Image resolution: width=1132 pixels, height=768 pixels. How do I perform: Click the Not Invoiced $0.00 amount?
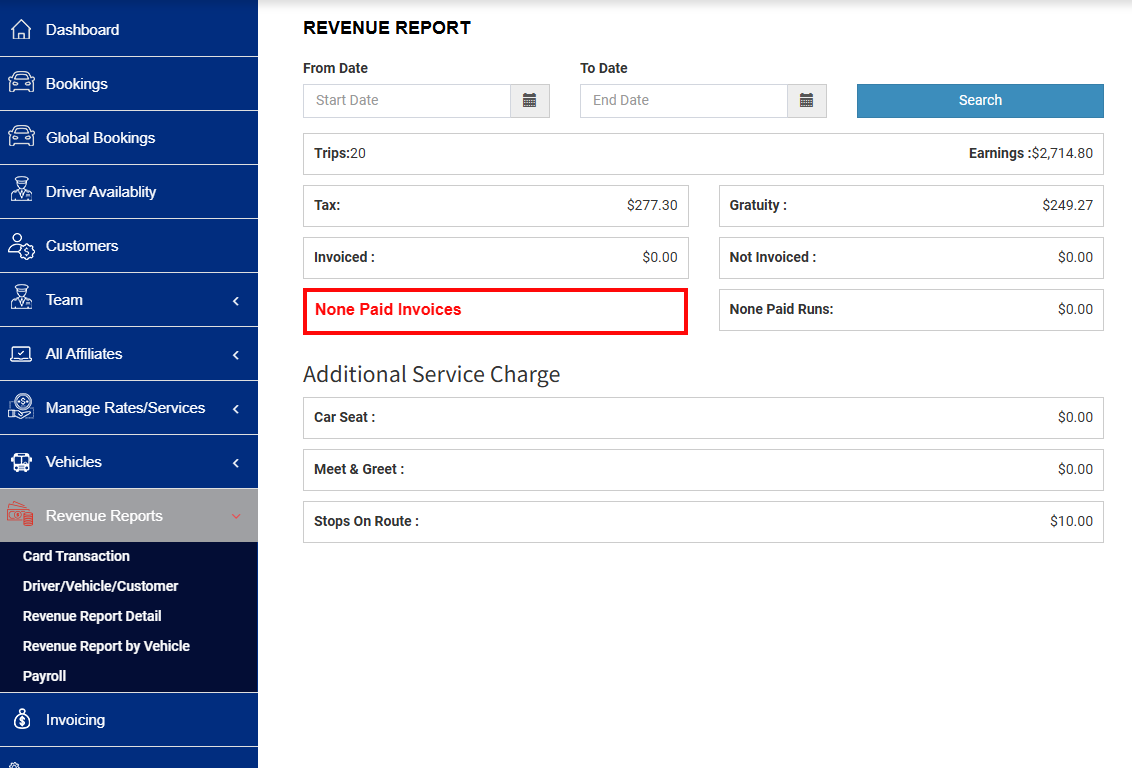click(x=1075, y=258)
